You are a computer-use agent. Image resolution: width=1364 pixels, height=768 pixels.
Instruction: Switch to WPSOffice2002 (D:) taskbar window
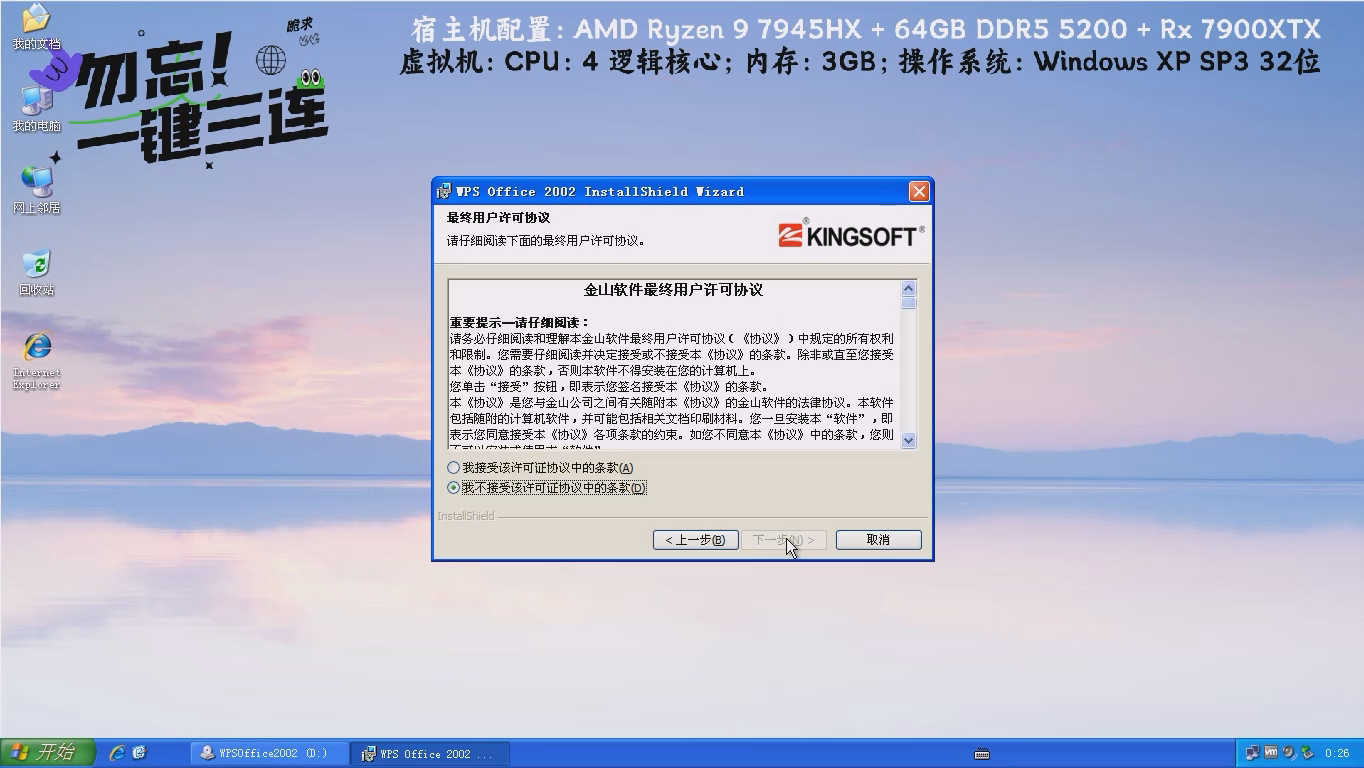coord(269,753)
